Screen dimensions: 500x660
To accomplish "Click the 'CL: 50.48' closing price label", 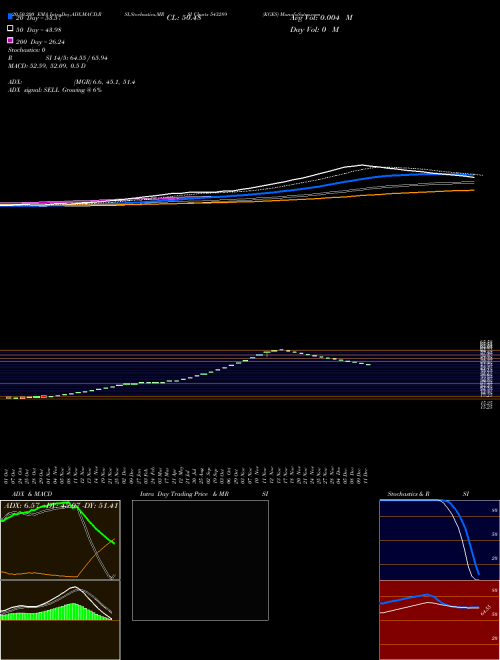I will (184, 18).
